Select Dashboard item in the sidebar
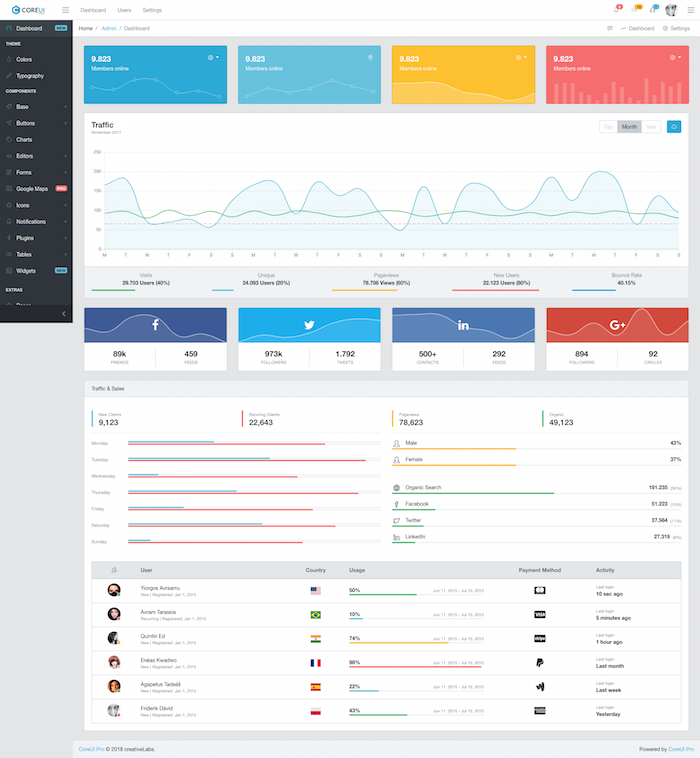 [x=36, y=29]
